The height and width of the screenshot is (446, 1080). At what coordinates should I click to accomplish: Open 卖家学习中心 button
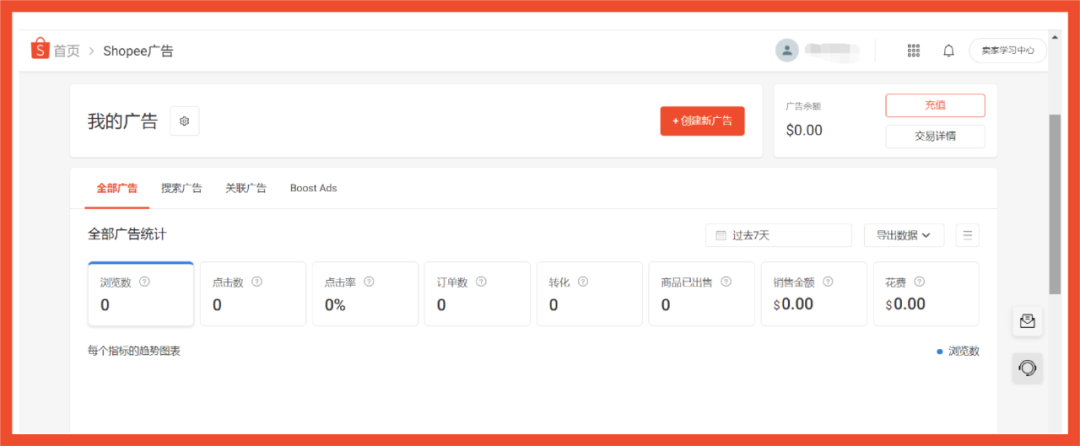coord(1008,50)
